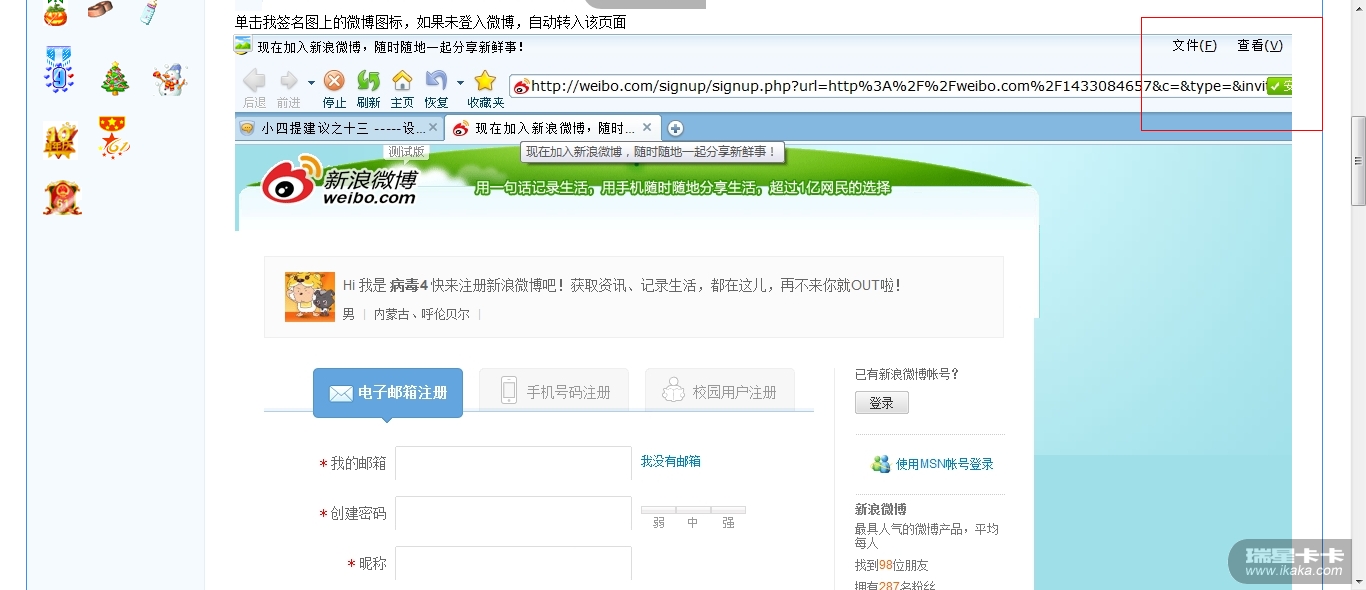
Task: Close the 小四提建议之十三 tab
Action: [433, 127]
